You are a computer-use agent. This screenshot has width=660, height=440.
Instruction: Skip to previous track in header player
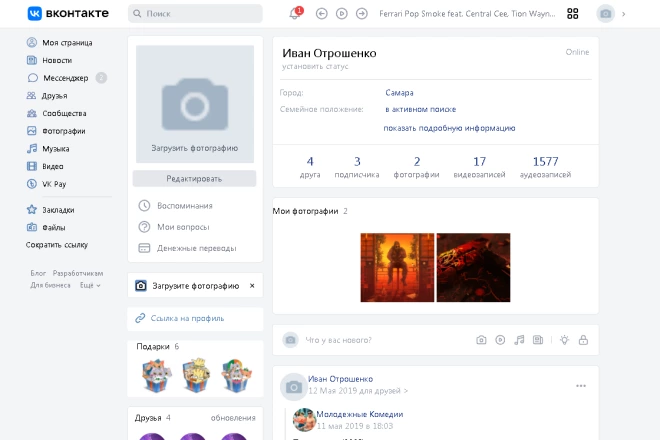click(x=322, y=14)
